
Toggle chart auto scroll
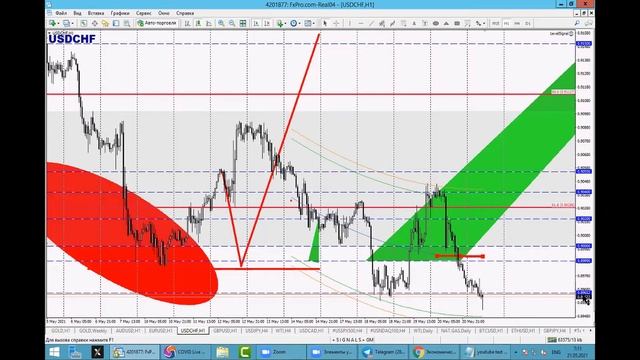coord(256,23)
